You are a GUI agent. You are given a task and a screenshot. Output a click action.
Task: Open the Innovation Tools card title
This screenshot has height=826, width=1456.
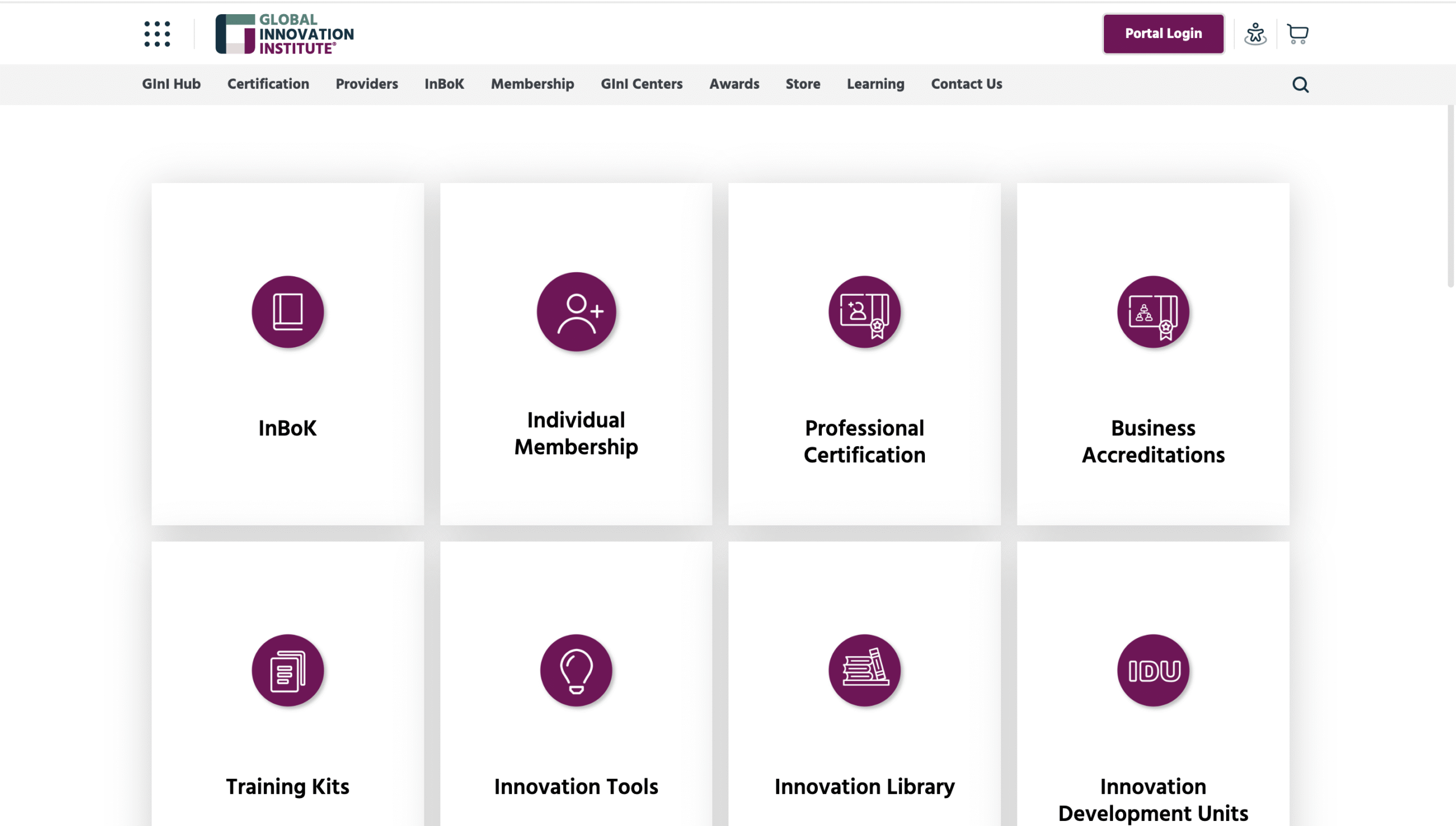click(x=576, y=787)
